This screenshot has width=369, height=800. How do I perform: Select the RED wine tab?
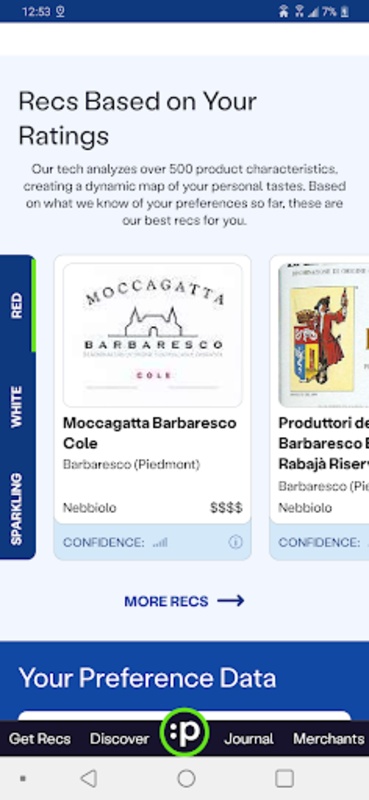(17, 305)
